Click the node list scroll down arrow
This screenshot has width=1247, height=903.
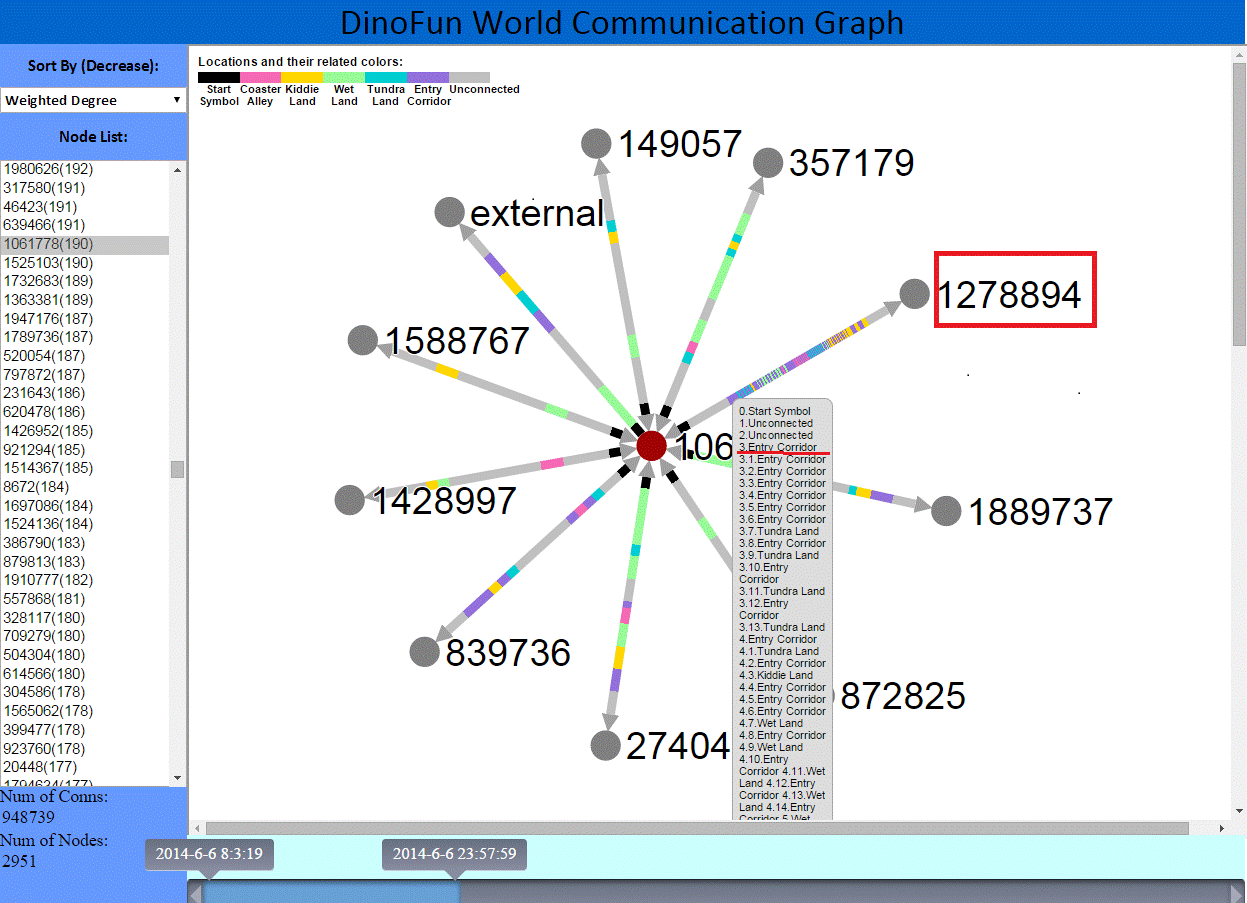[178, 778]
